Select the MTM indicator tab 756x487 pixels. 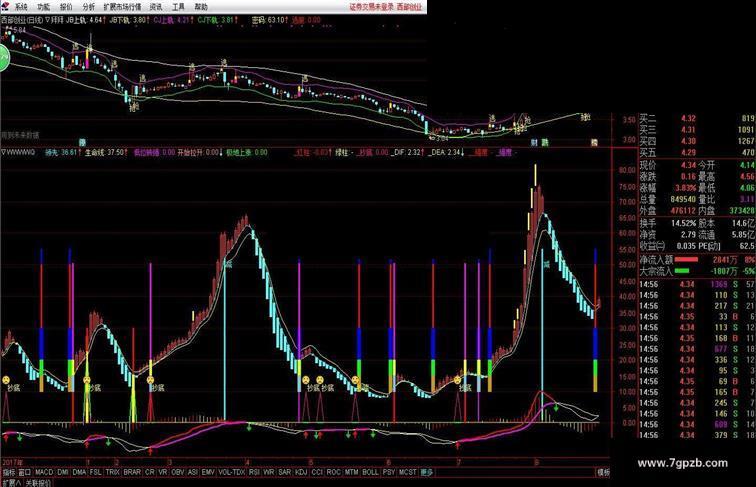[x=351, y=472]
